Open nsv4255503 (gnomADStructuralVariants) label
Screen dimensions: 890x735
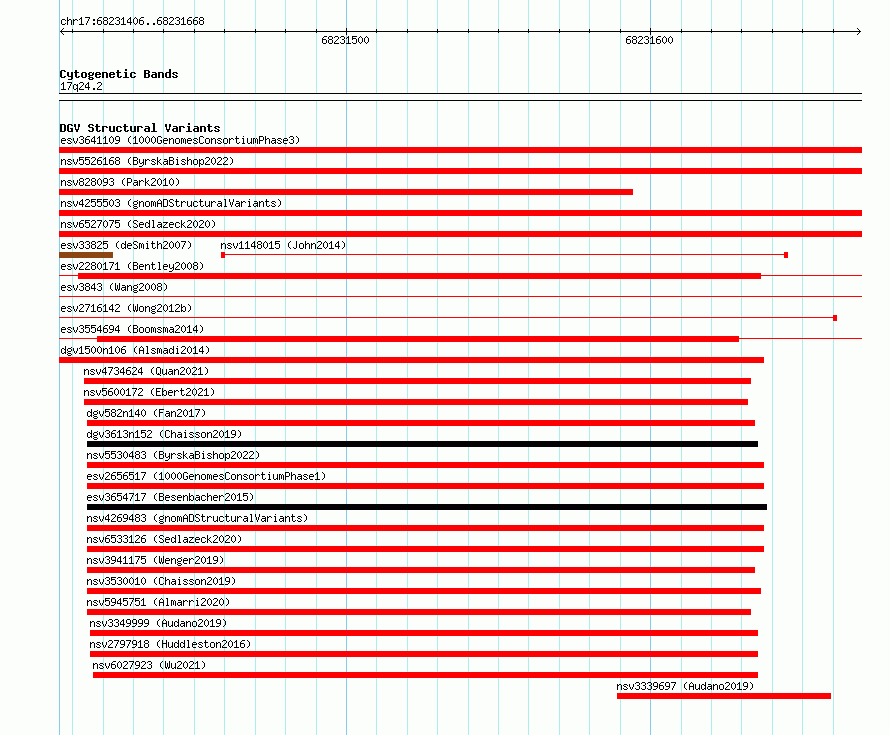(171, 203)
